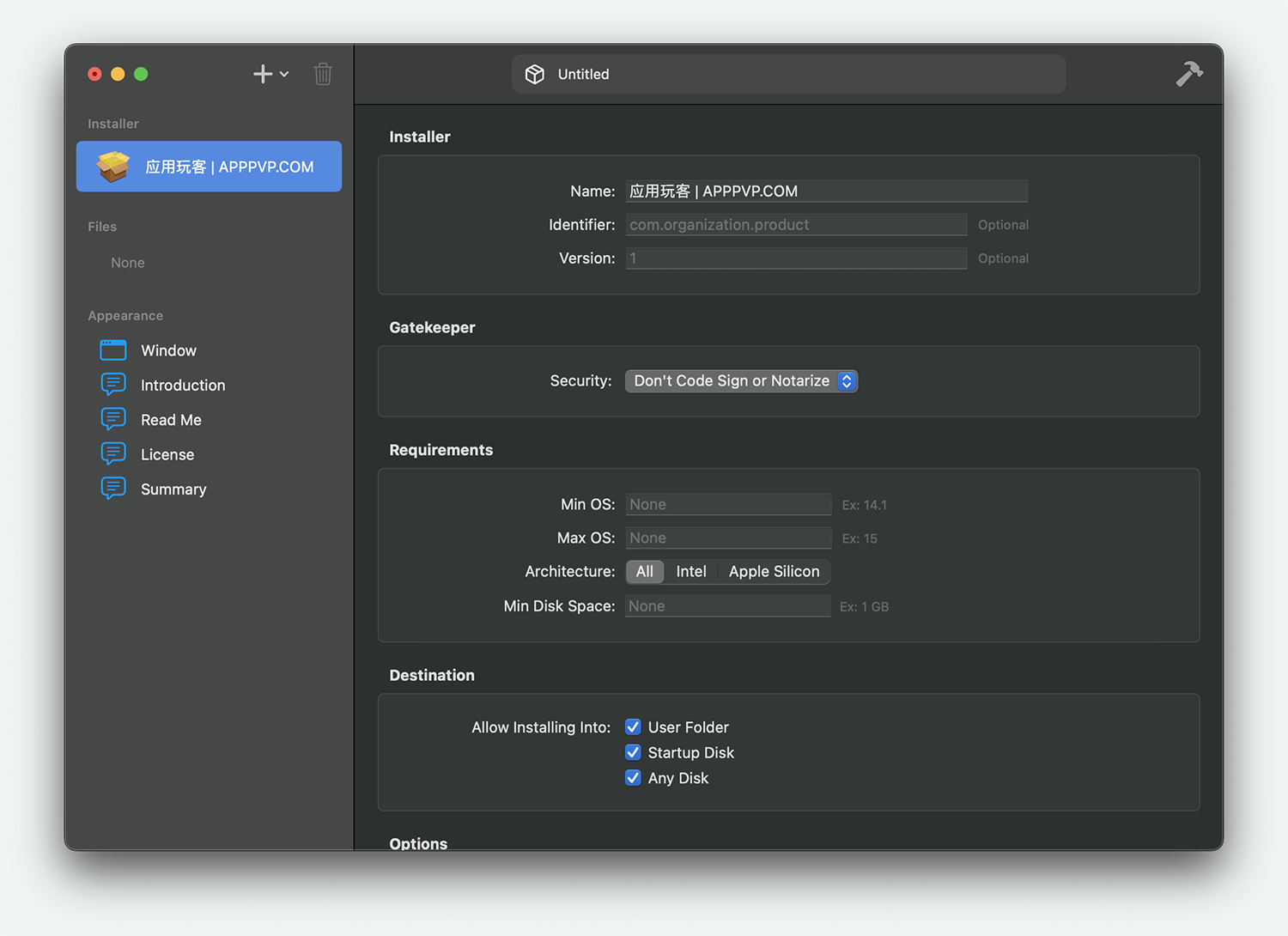Click the Untitled document title bar
Image resolution: width=1288 pixels, height=936 pixels.
pyautogui.click(x=788, y=74)
